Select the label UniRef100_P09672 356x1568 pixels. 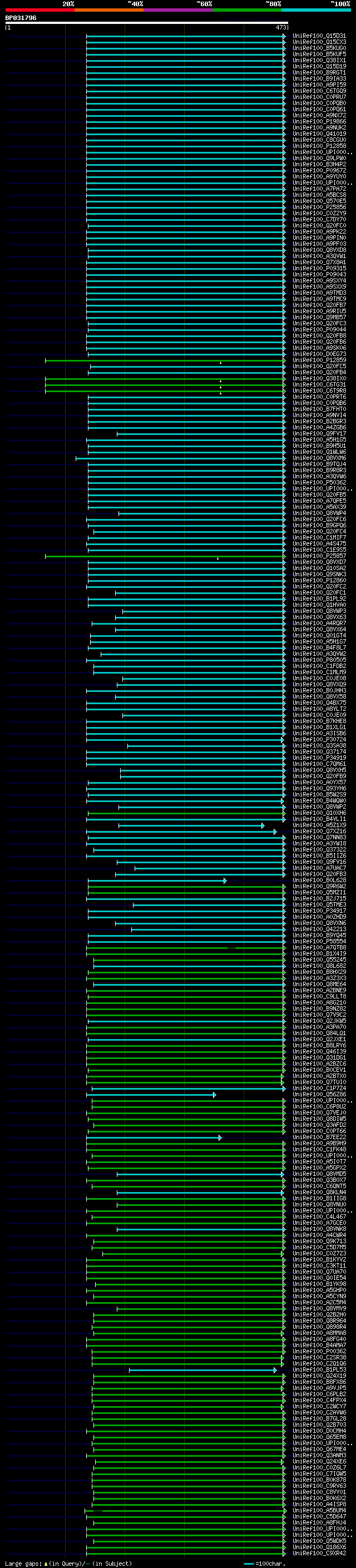pos(319,170)
